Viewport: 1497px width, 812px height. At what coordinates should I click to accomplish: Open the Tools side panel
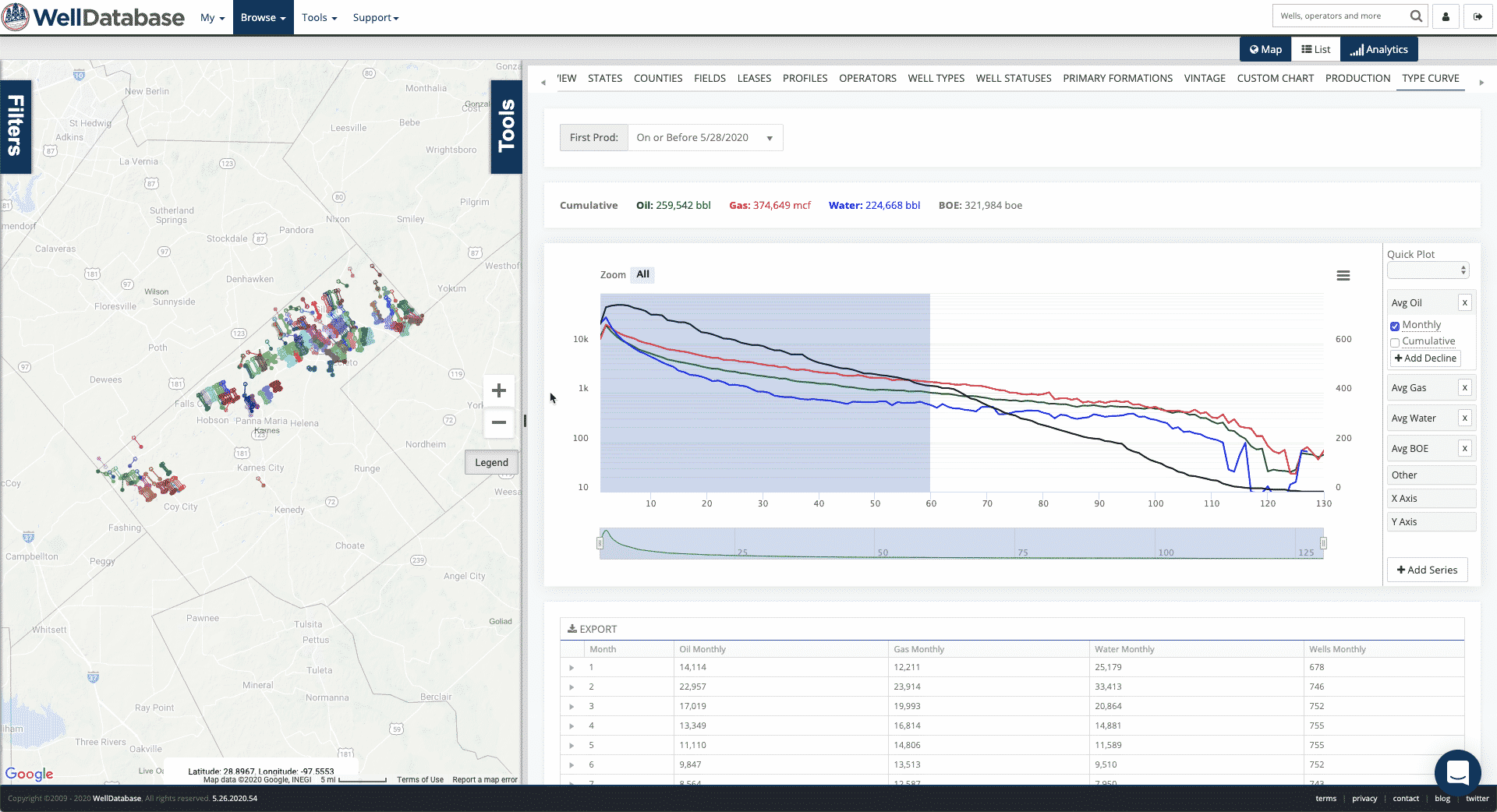pyautogui.click(x=506, y=126)
